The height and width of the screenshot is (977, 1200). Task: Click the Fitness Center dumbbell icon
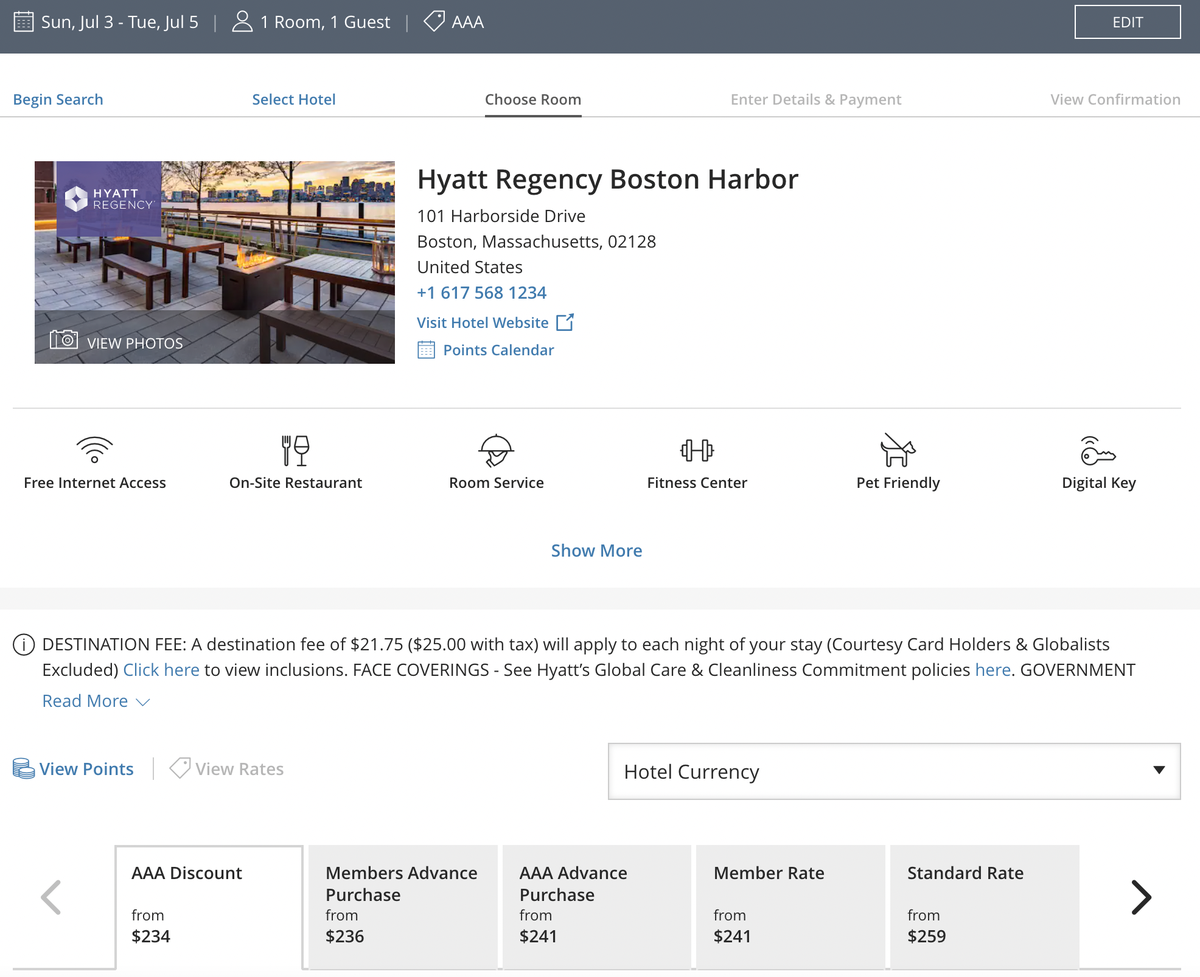coord(697,449)
